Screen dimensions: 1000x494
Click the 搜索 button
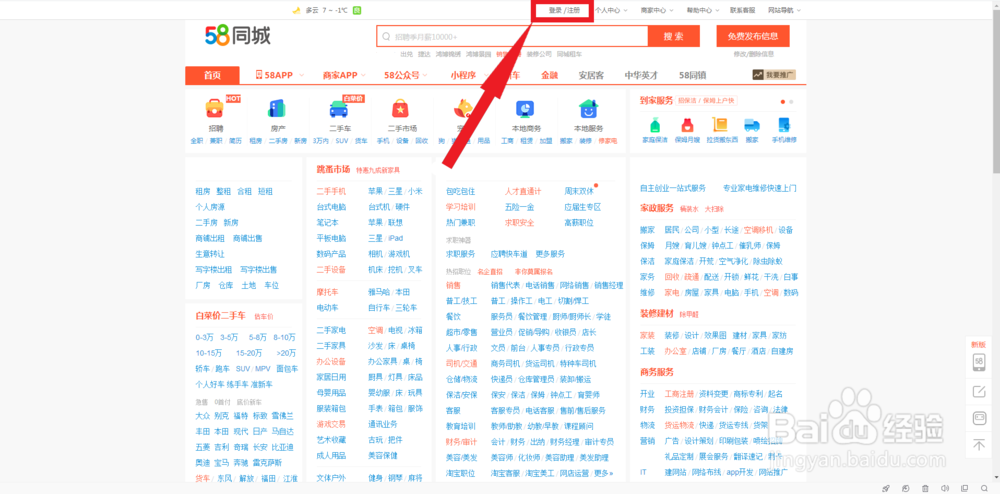[673, 36]
